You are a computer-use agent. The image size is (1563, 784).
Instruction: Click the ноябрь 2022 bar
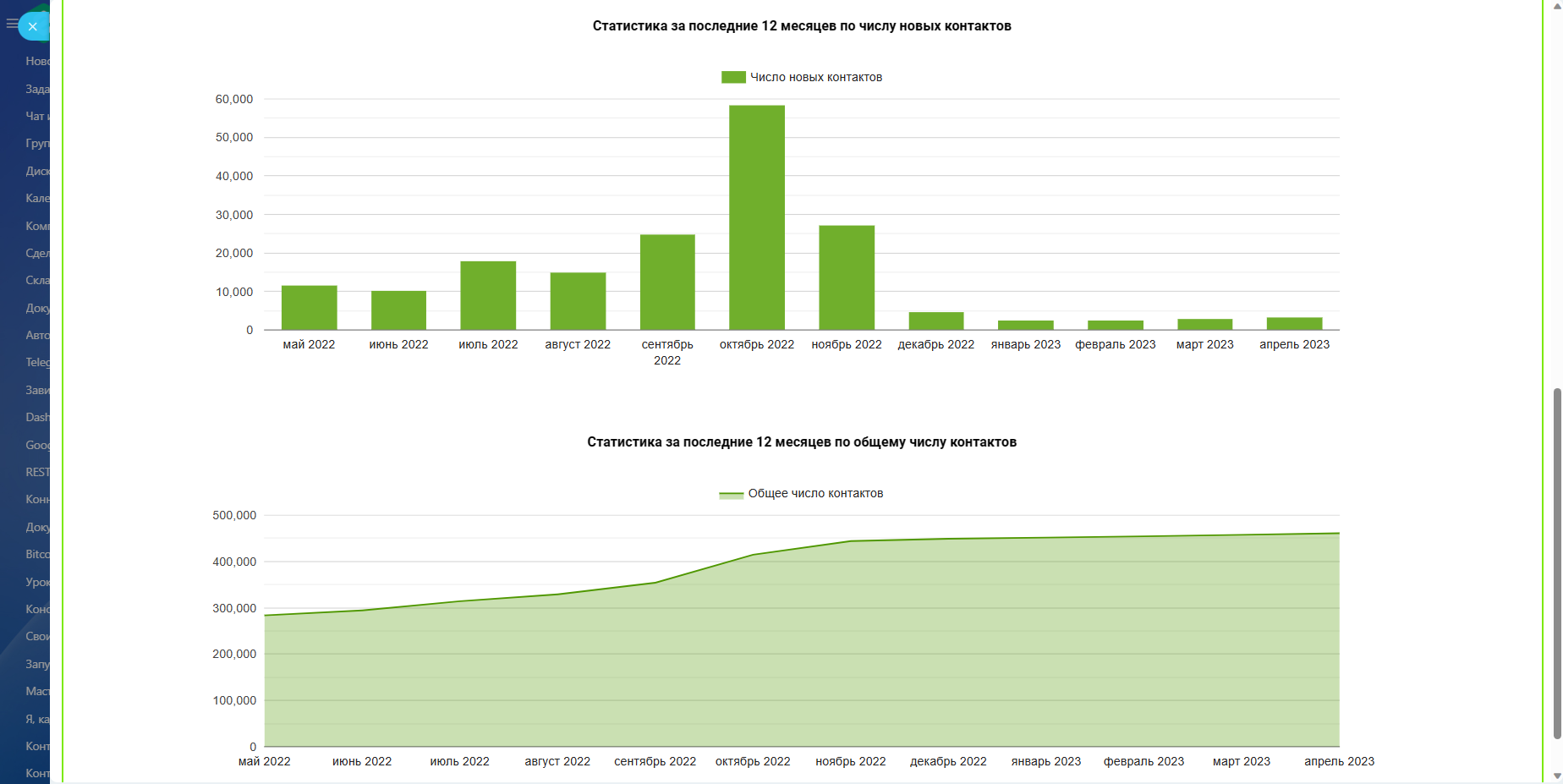click(x=847, y=277)
